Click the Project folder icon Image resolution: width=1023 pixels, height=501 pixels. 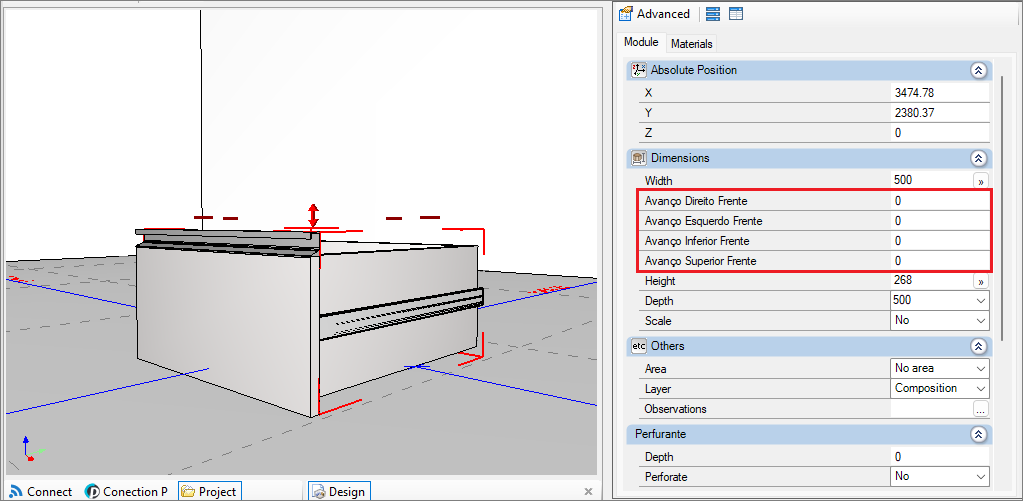coord(187,491)
